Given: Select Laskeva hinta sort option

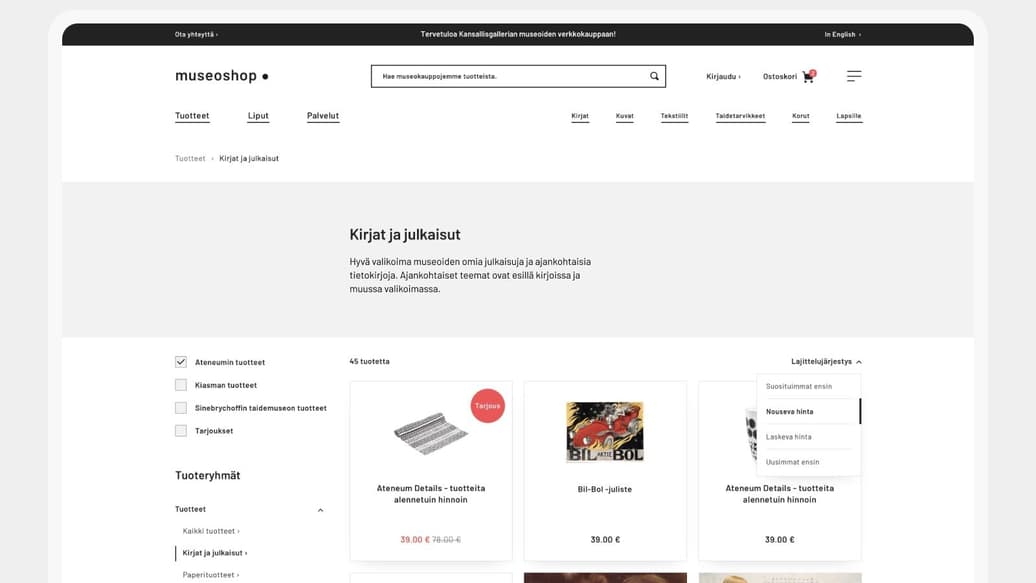Looking at the screenshot, I should point(788,437).
